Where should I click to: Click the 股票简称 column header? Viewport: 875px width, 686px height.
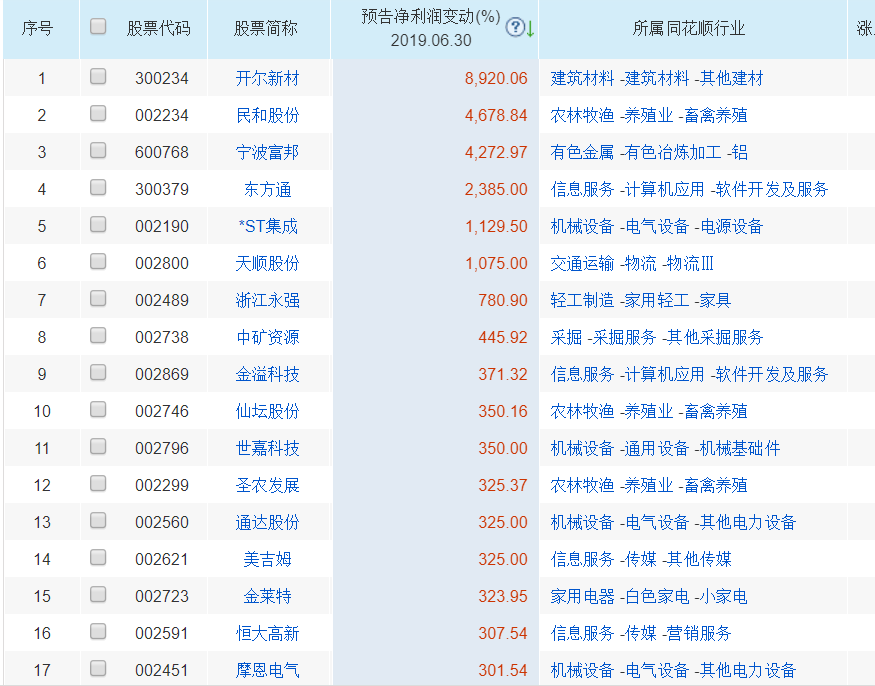pyautogui.click(x=266, y=28)
